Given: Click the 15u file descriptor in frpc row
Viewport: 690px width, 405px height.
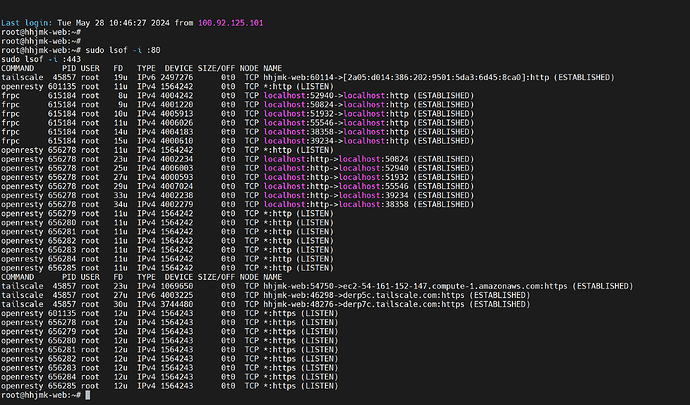Looking at the screenshot, I should (x=121, y=141).
